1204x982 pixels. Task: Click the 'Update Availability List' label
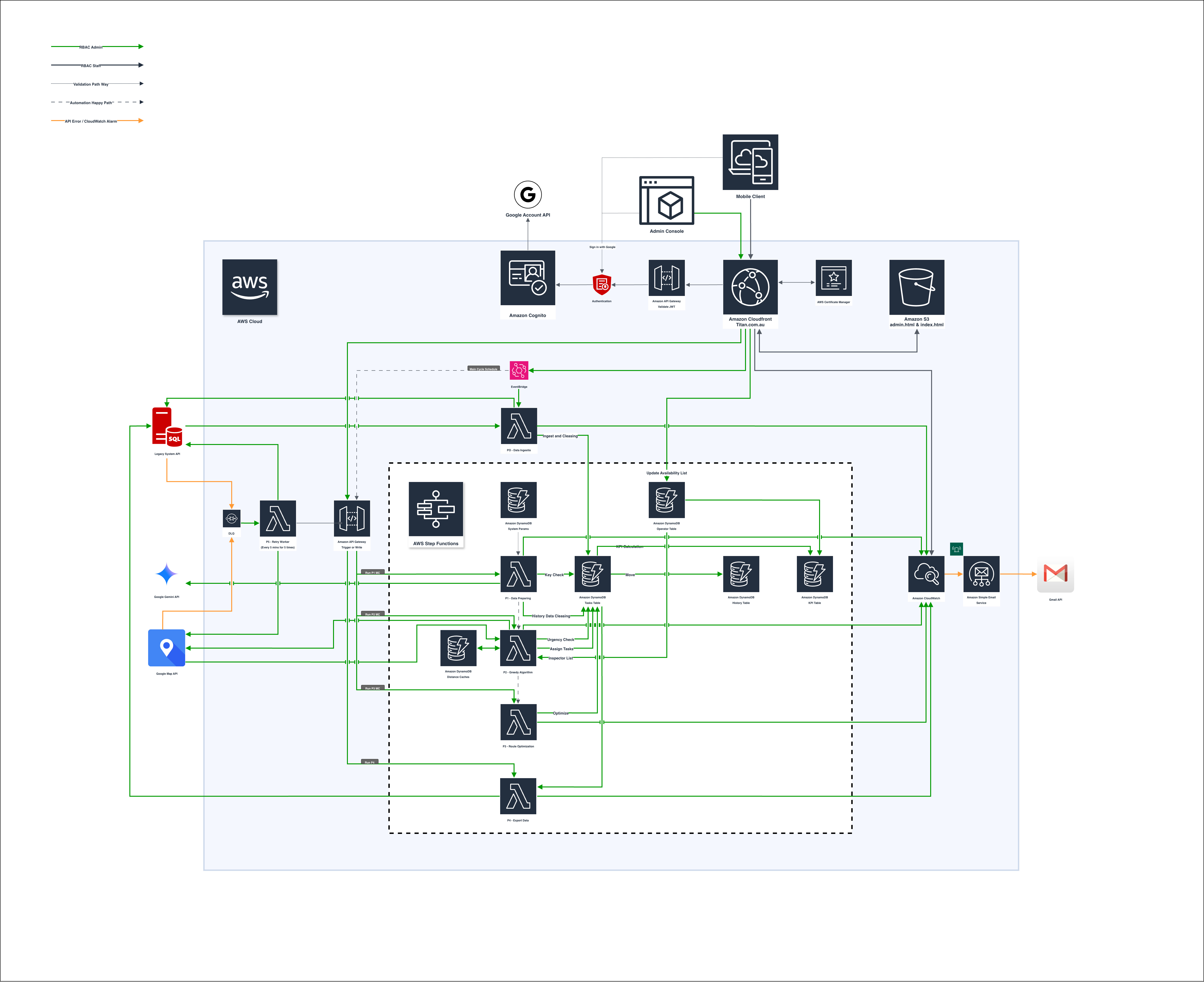coord(667,473)
